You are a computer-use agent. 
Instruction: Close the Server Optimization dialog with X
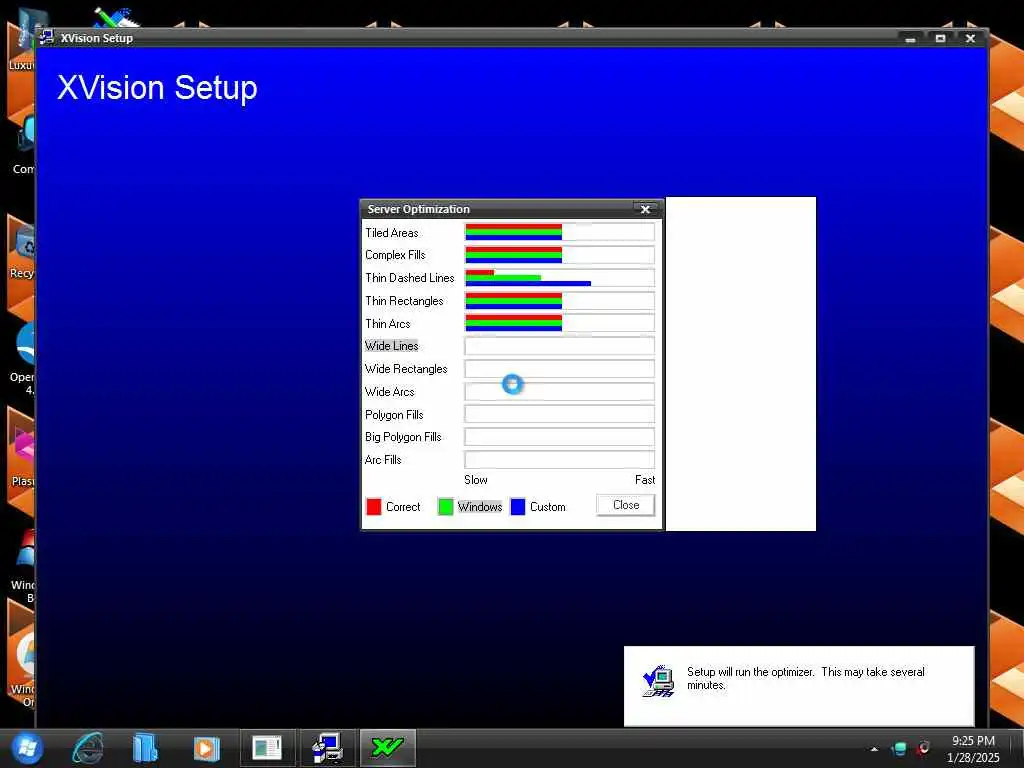pos(645,209)
